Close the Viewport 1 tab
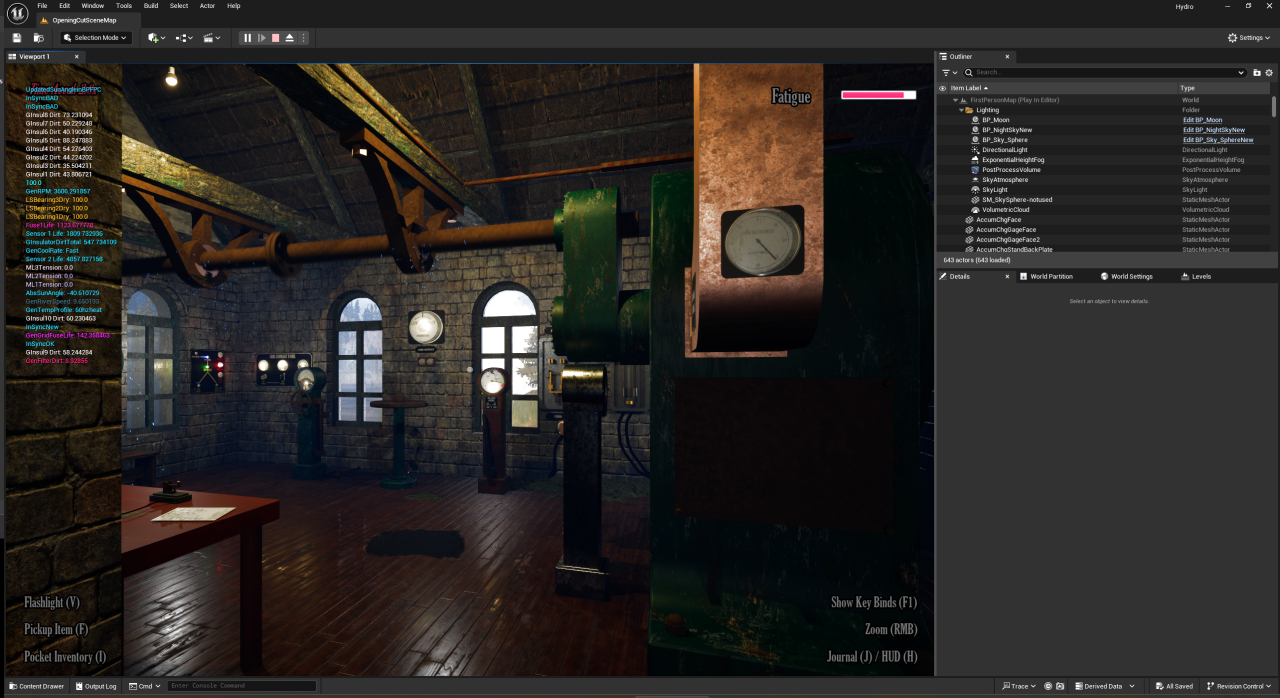The image size is (1280, 698). pos(77,57)
